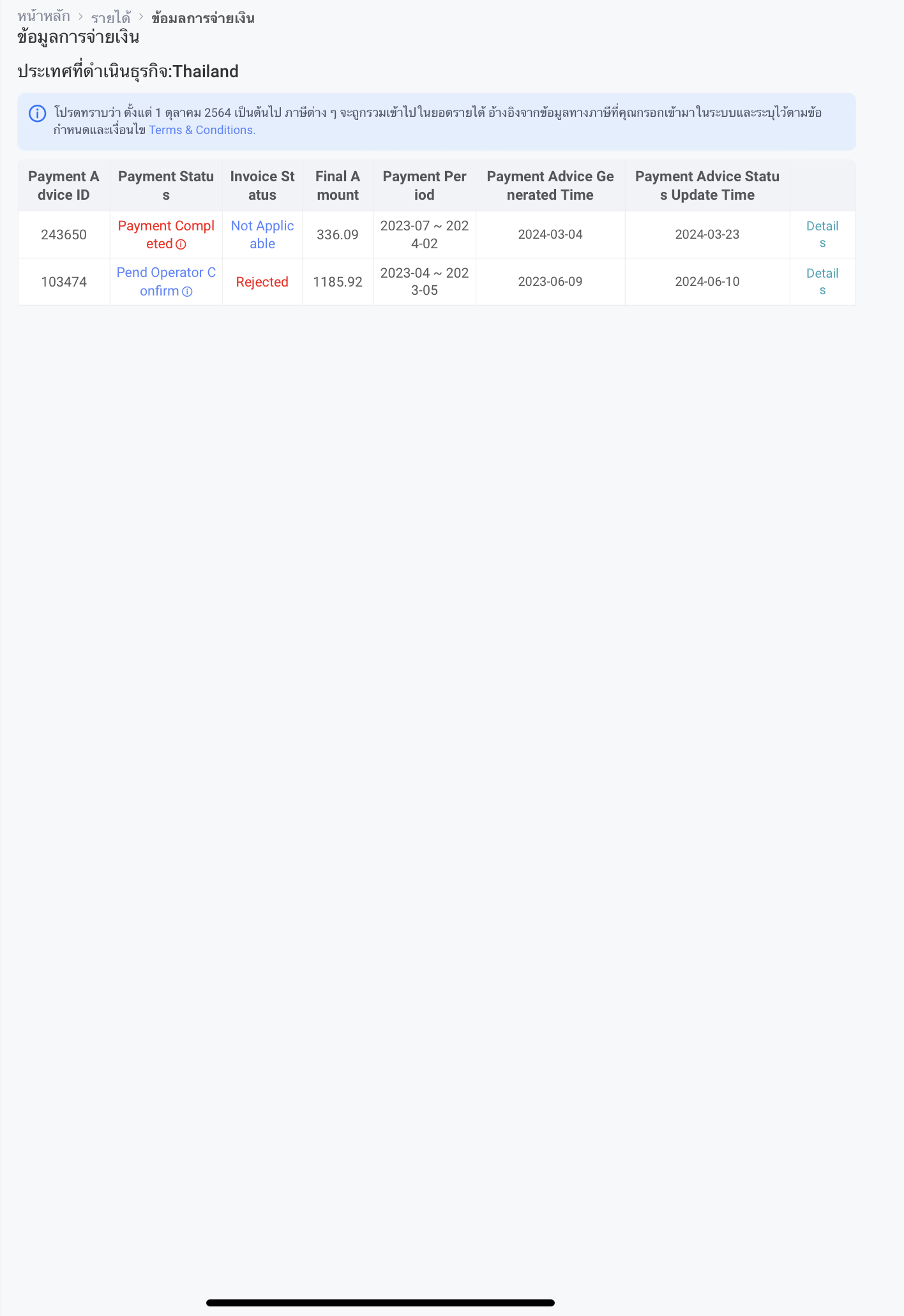Go to หน้าหลัก breadcrumb
This screenshot has width=904, height=1316.
[x=43, y=17]
